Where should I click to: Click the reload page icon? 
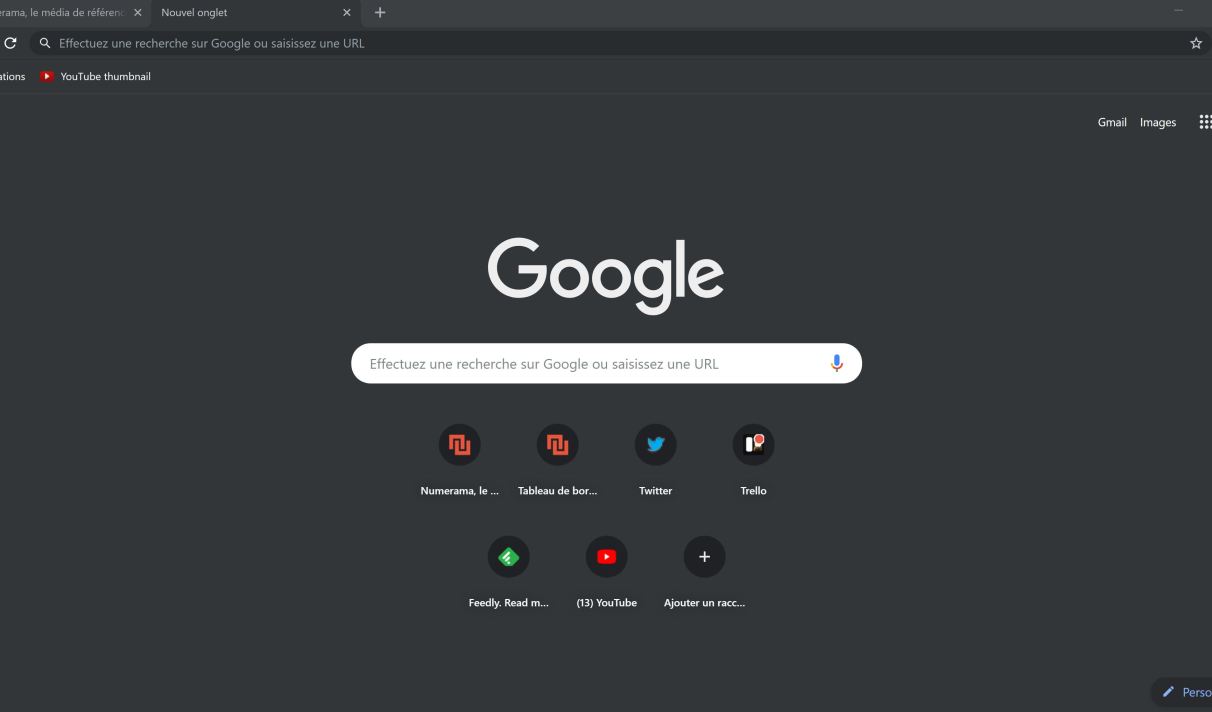pyautogui.click(x=10, y=43)
